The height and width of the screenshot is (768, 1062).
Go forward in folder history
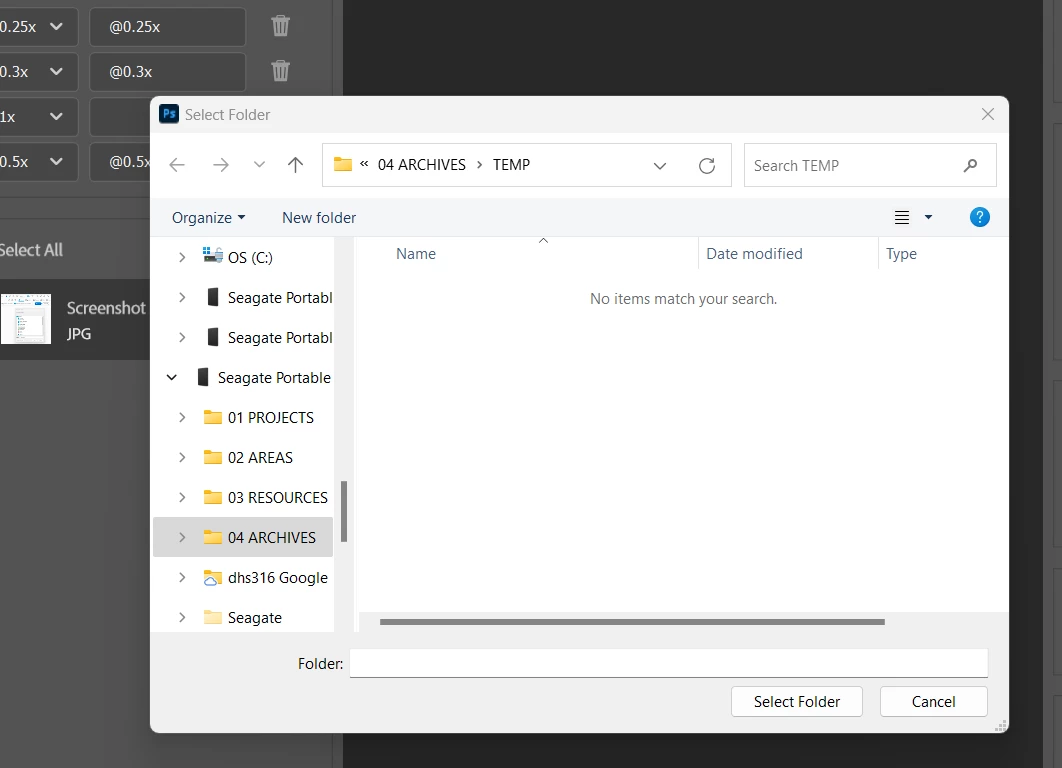click(x=221, y=165)
